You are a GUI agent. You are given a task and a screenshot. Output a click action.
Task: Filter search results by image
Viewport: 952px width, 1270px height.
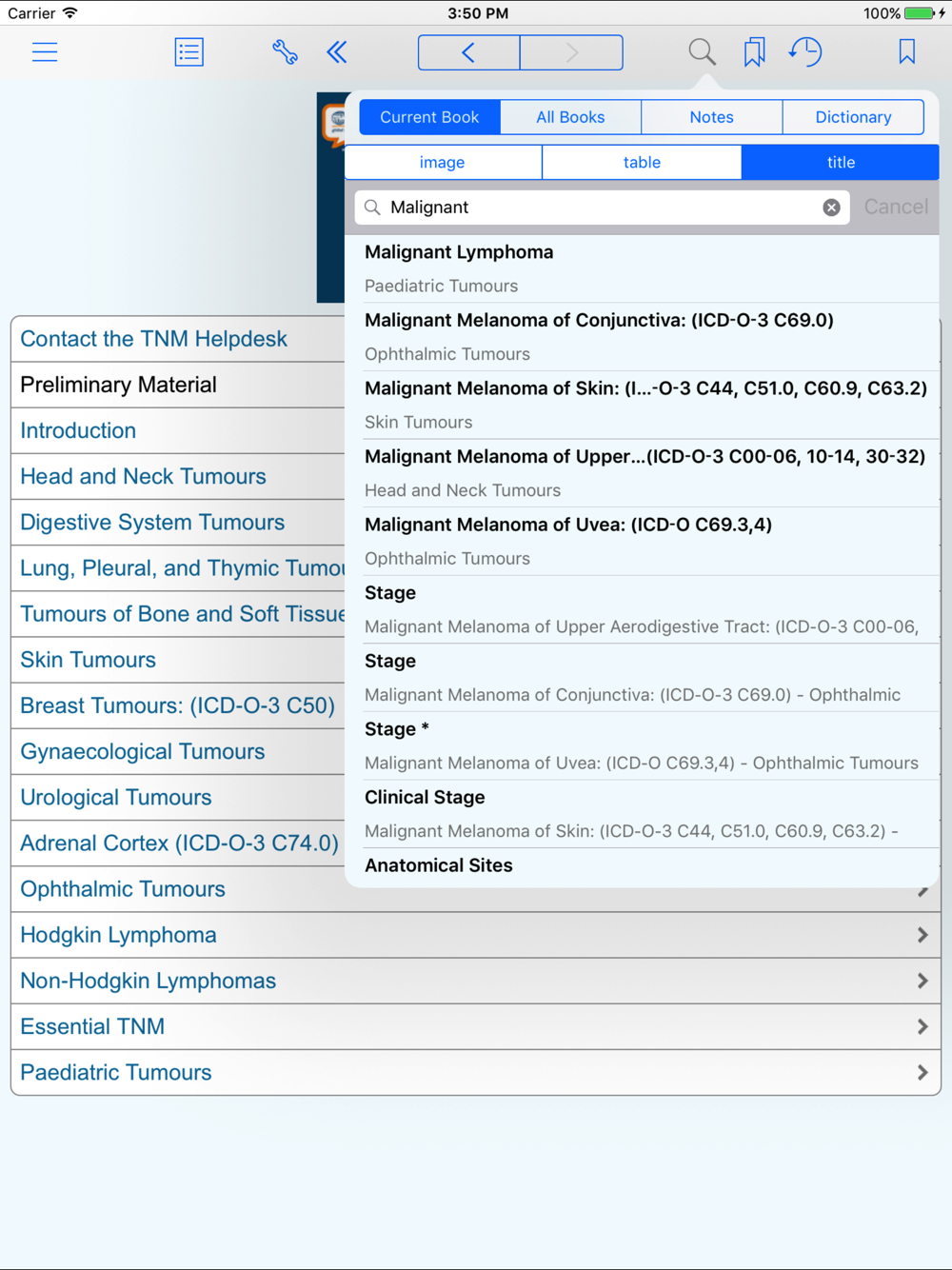pos(443,163)
